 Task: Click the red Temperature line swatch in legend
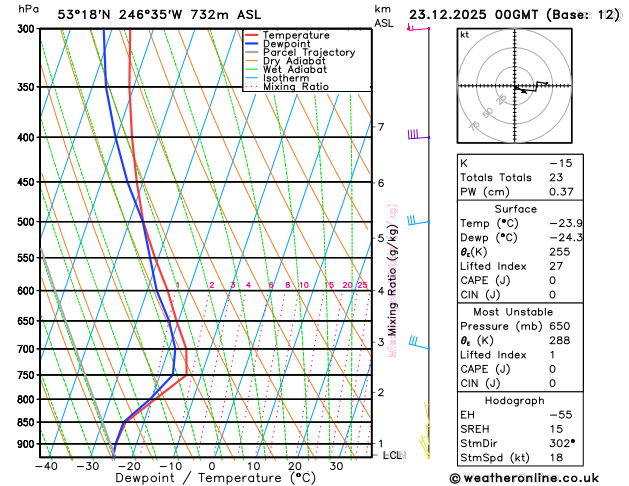252,35
